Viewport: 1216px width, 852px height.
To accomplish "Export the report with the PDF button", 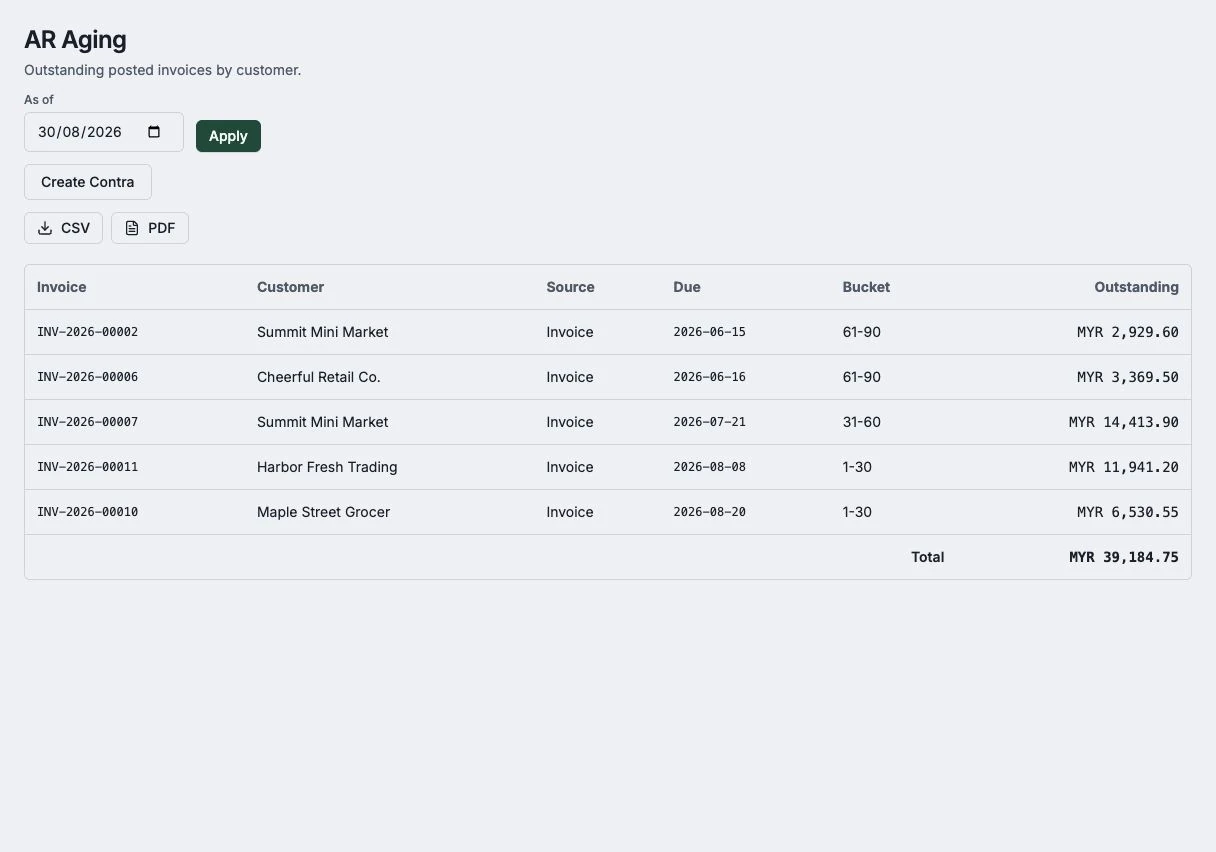I will pyautogui.click(x=150, y=228).
